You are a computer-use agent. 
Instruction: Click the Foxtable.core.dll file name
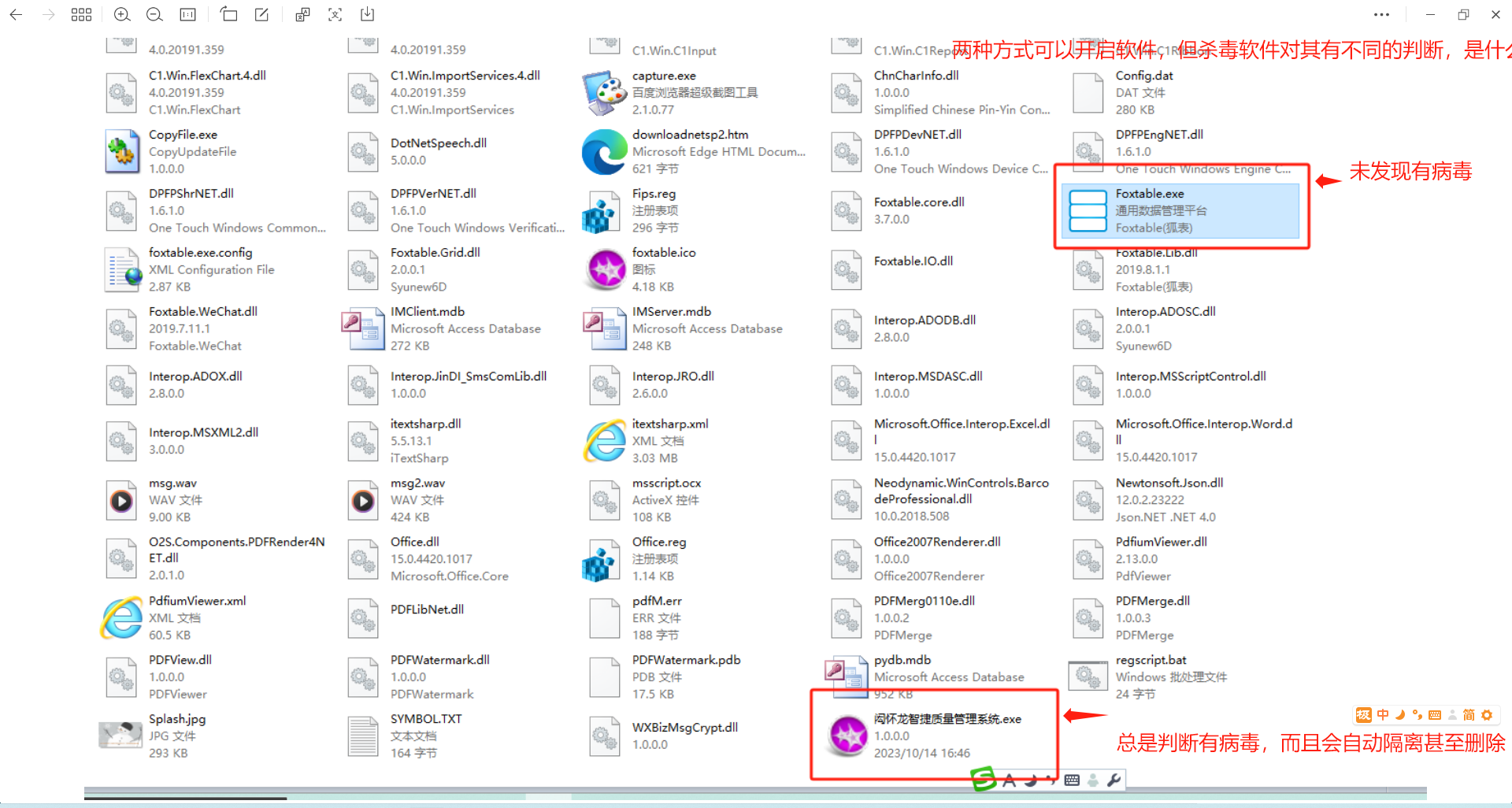coord(919,202)
